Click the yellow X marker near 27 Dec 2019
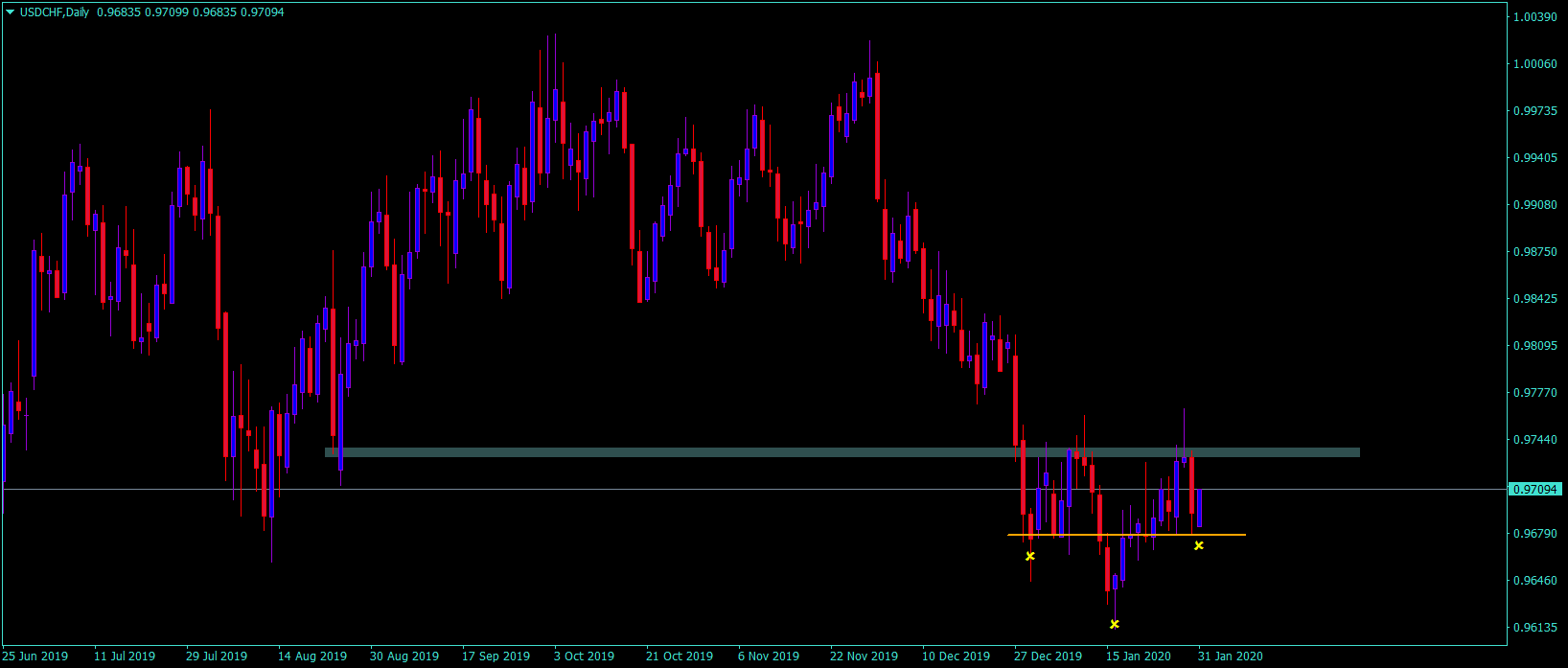 coord(1030,556)
